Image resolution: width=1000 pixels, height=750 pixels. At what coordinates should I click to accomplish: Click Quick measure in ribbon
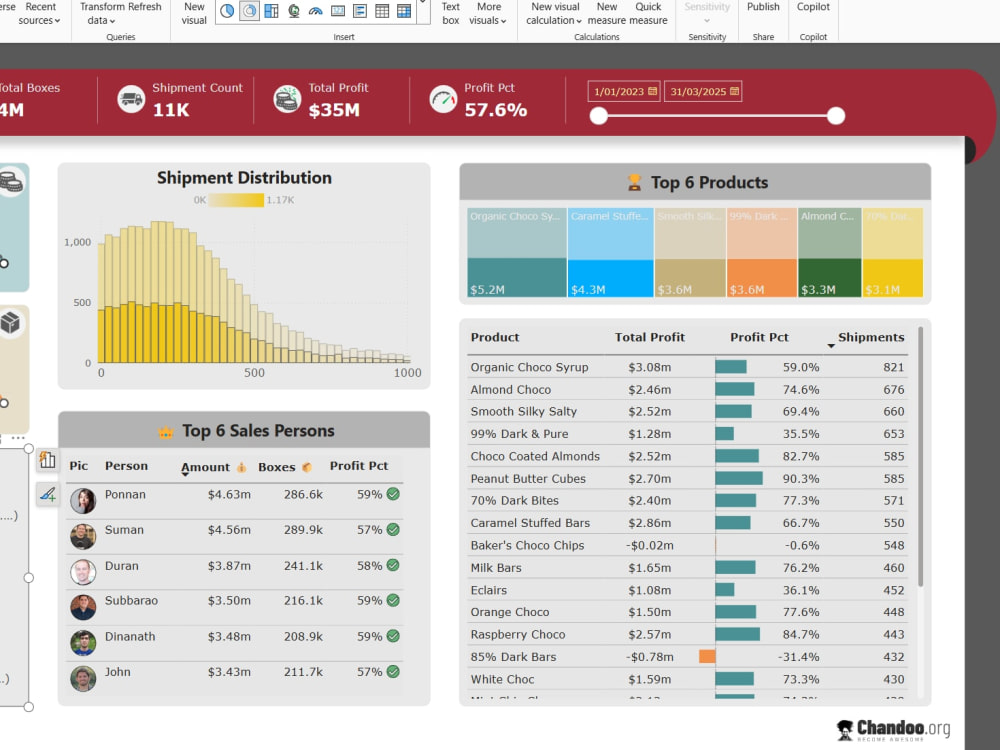[x=648, y=13]
